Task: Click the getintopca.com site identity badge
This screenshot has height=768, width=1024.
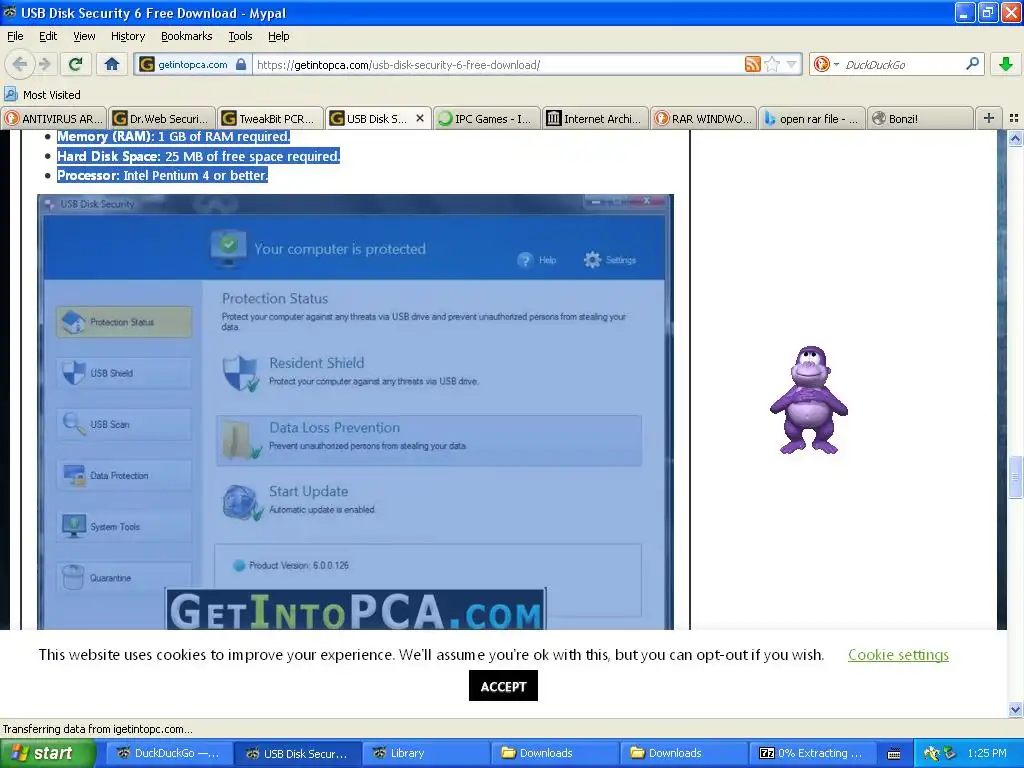Action: pyautogui.click(x=193, y=65)
